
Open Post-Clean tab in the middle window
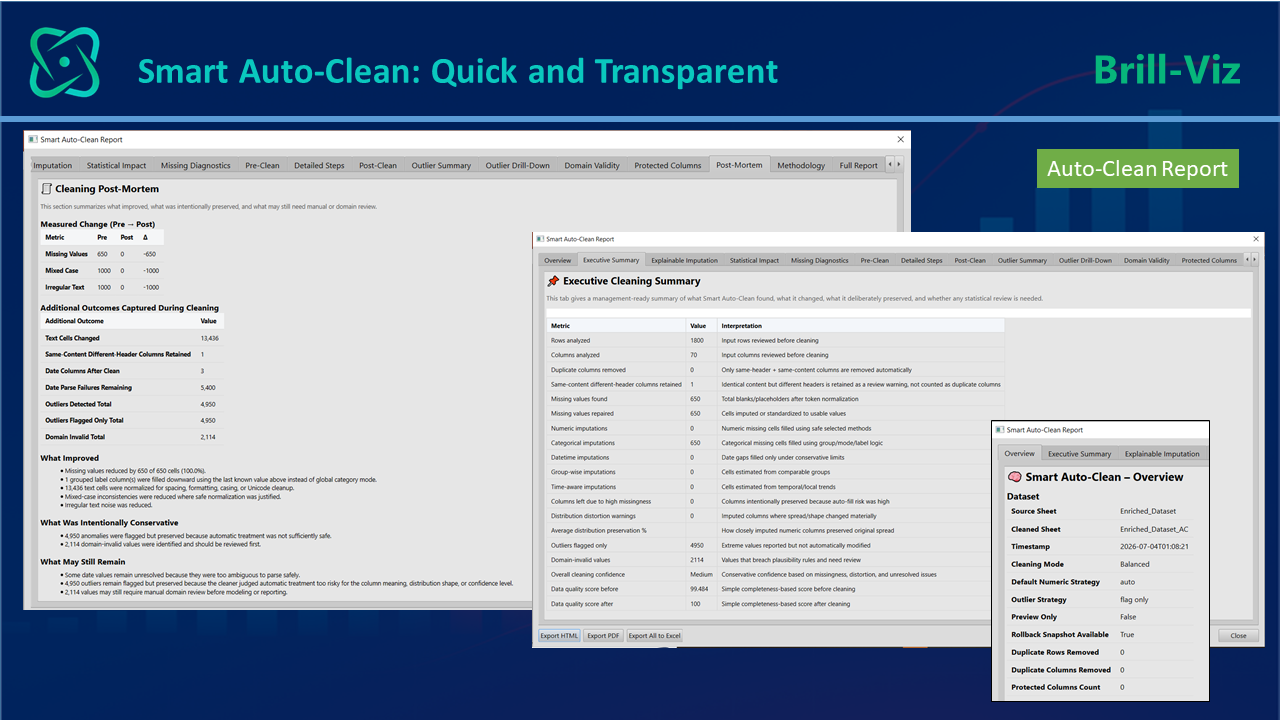point(969,260)
